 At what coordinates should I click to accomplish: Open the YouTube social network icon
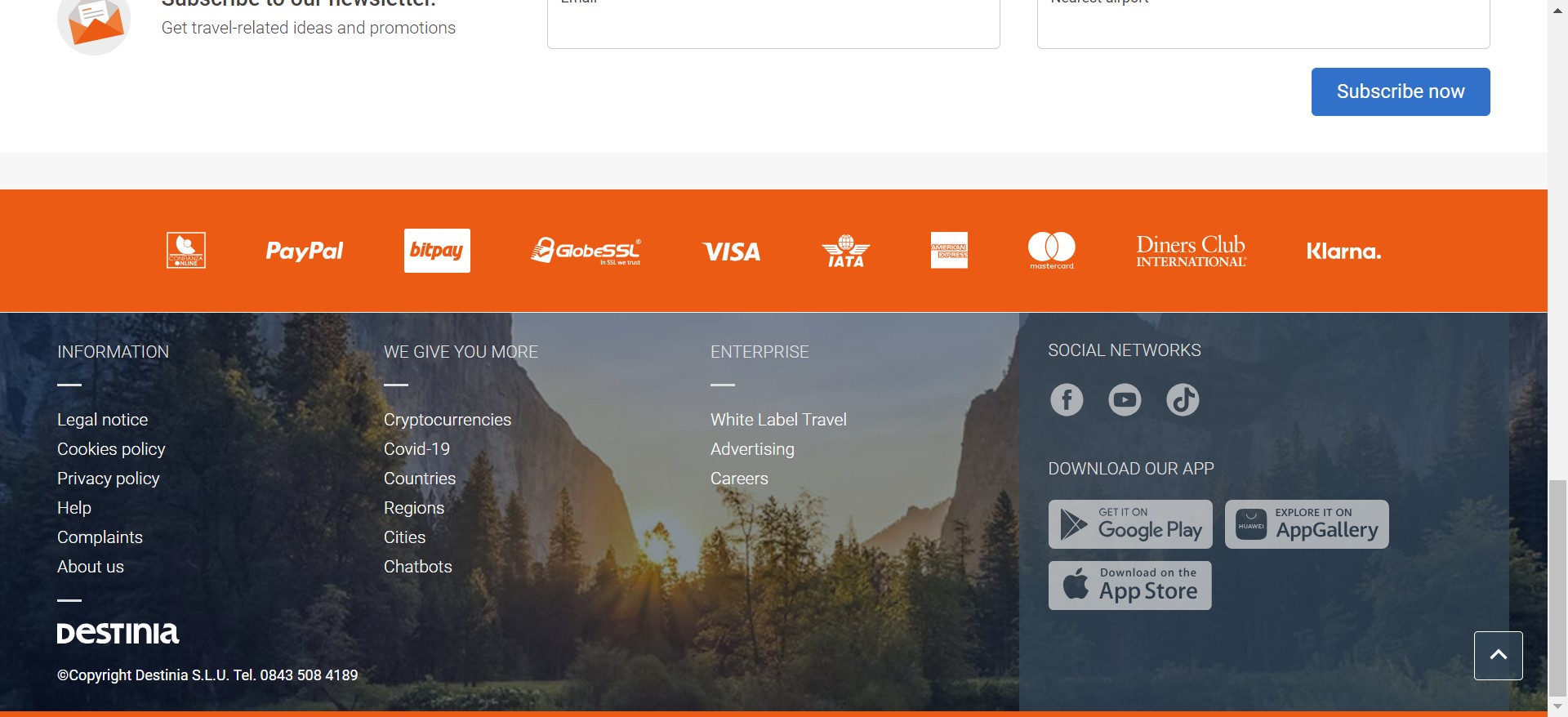(x=1125, y=400)
